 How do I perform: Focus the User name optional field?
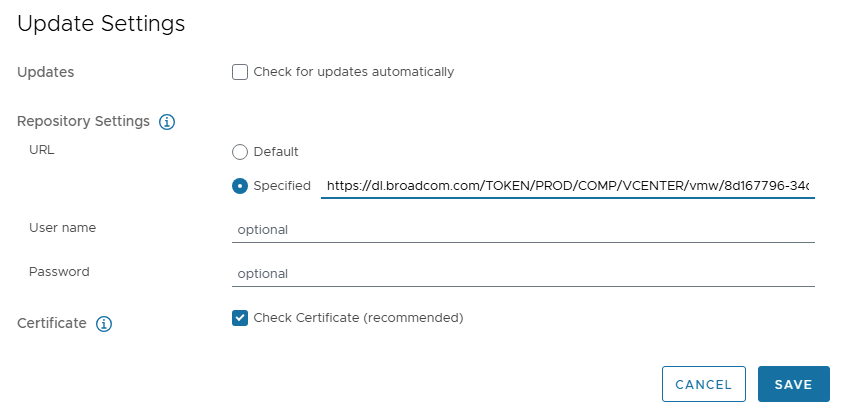tap(522, 229)
